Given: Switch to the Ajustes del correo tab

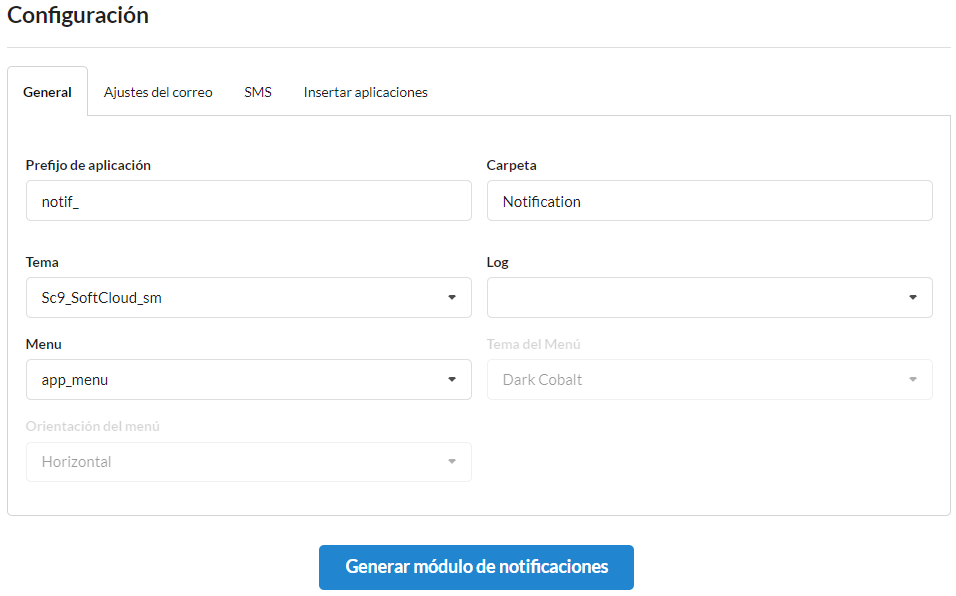Looking at the screenshot, I should 157,91.
